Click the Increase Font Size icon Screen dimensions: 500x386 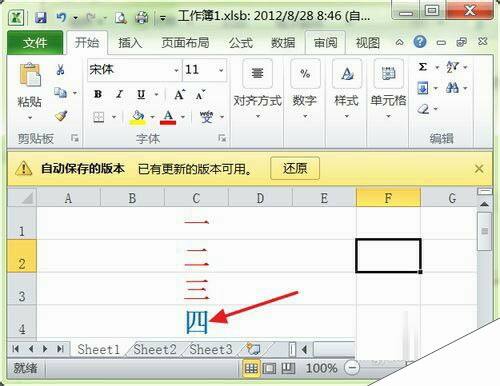pyautogui.click(x=179, y=95)
